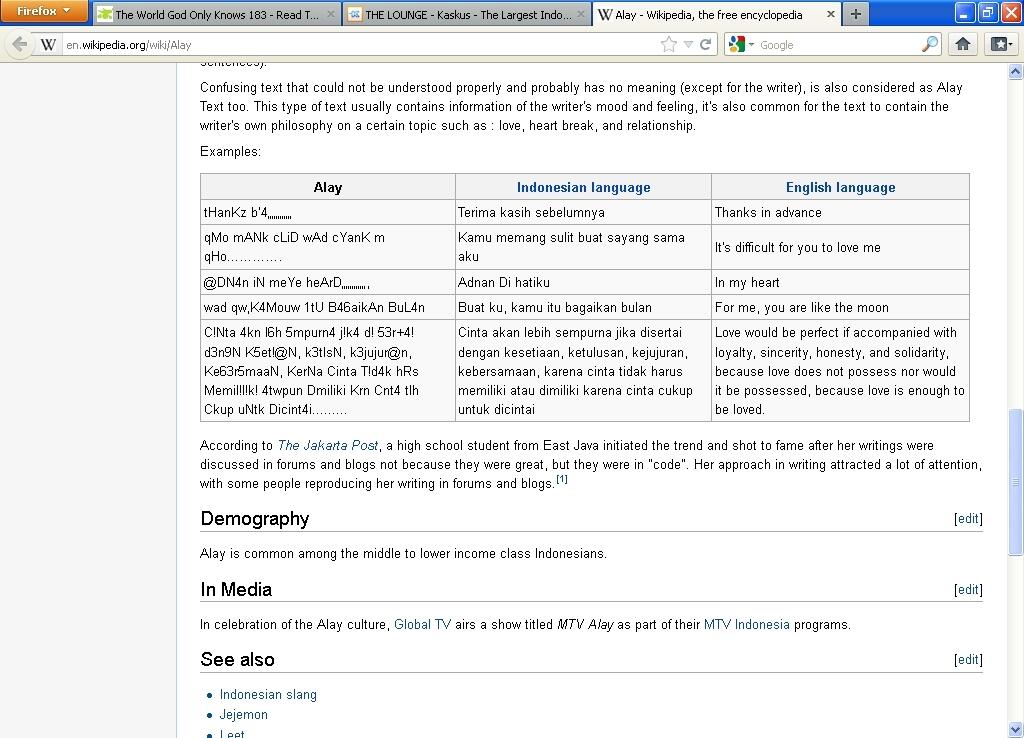Screen dimensions: 1024x738
Task: Close the THE LOUNGE Kaskus tab
Action: (x=581, y=14)
